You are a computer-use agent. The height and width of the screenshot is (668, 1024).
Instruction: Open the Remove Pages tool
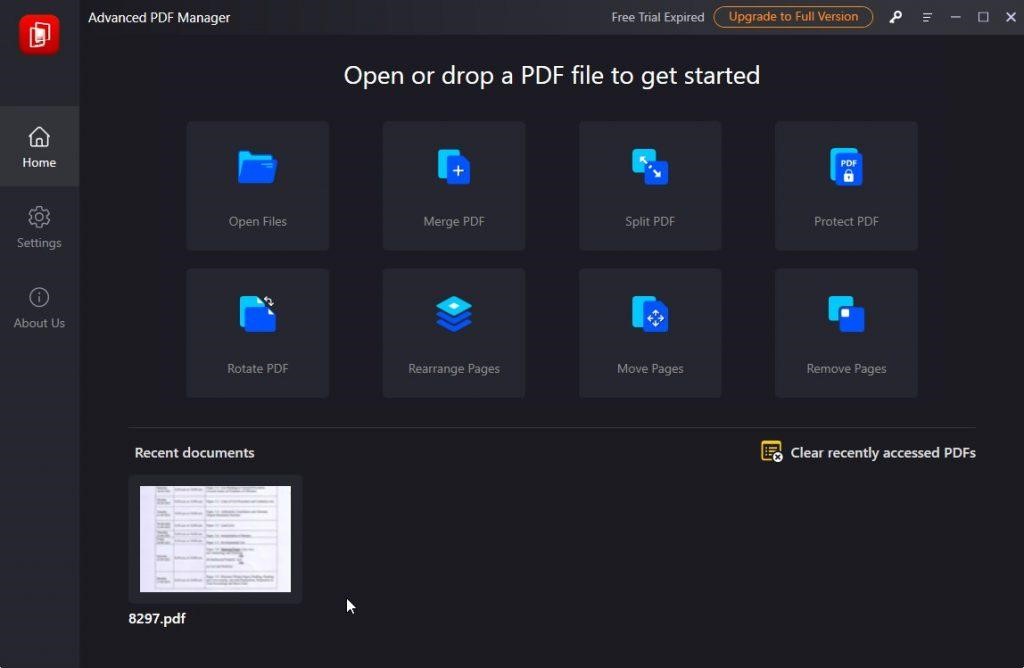[845, 332]
